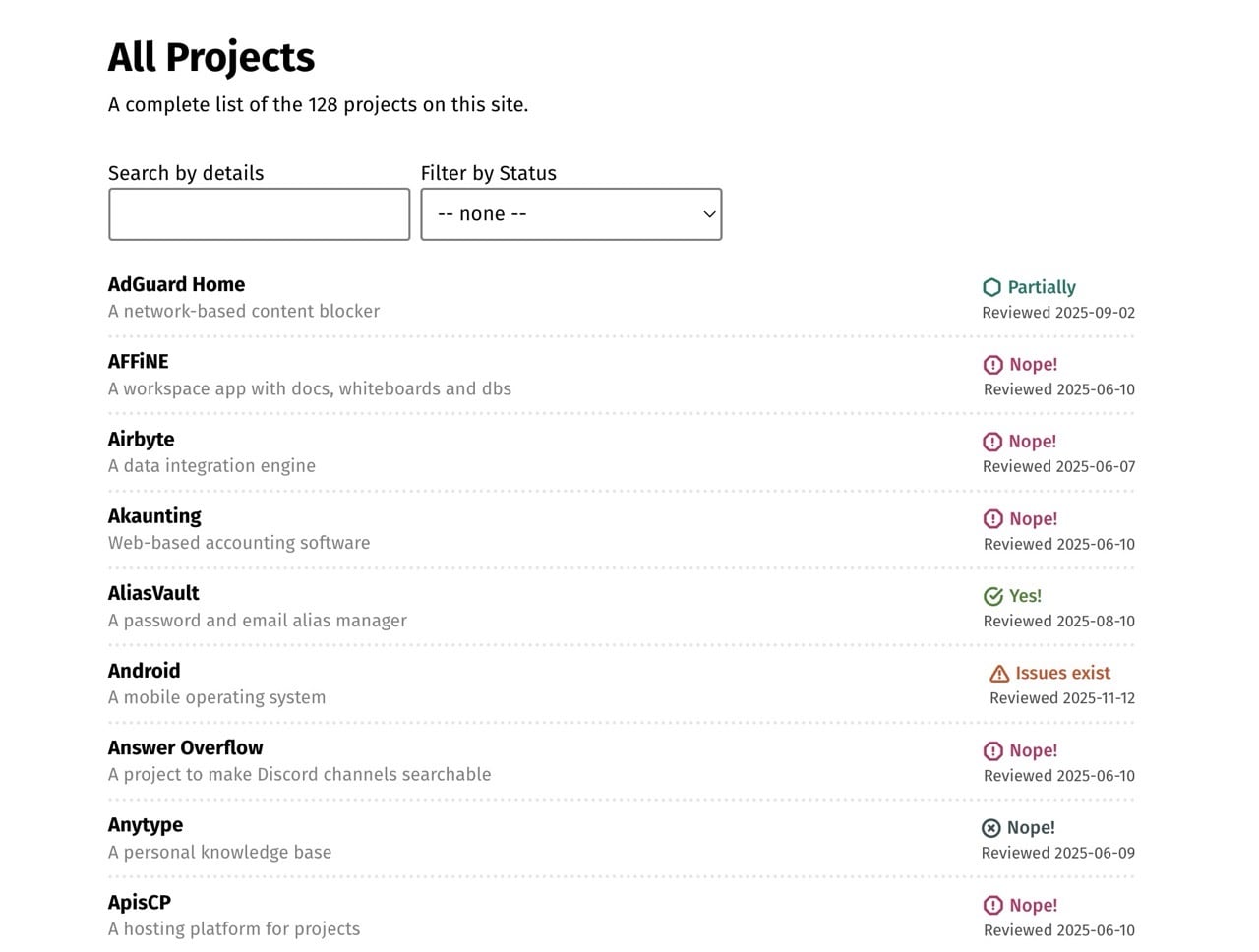1259x952 pixels.
Task: Click the Nope alert icon next to Akaunting
Action: pos(993,519)
